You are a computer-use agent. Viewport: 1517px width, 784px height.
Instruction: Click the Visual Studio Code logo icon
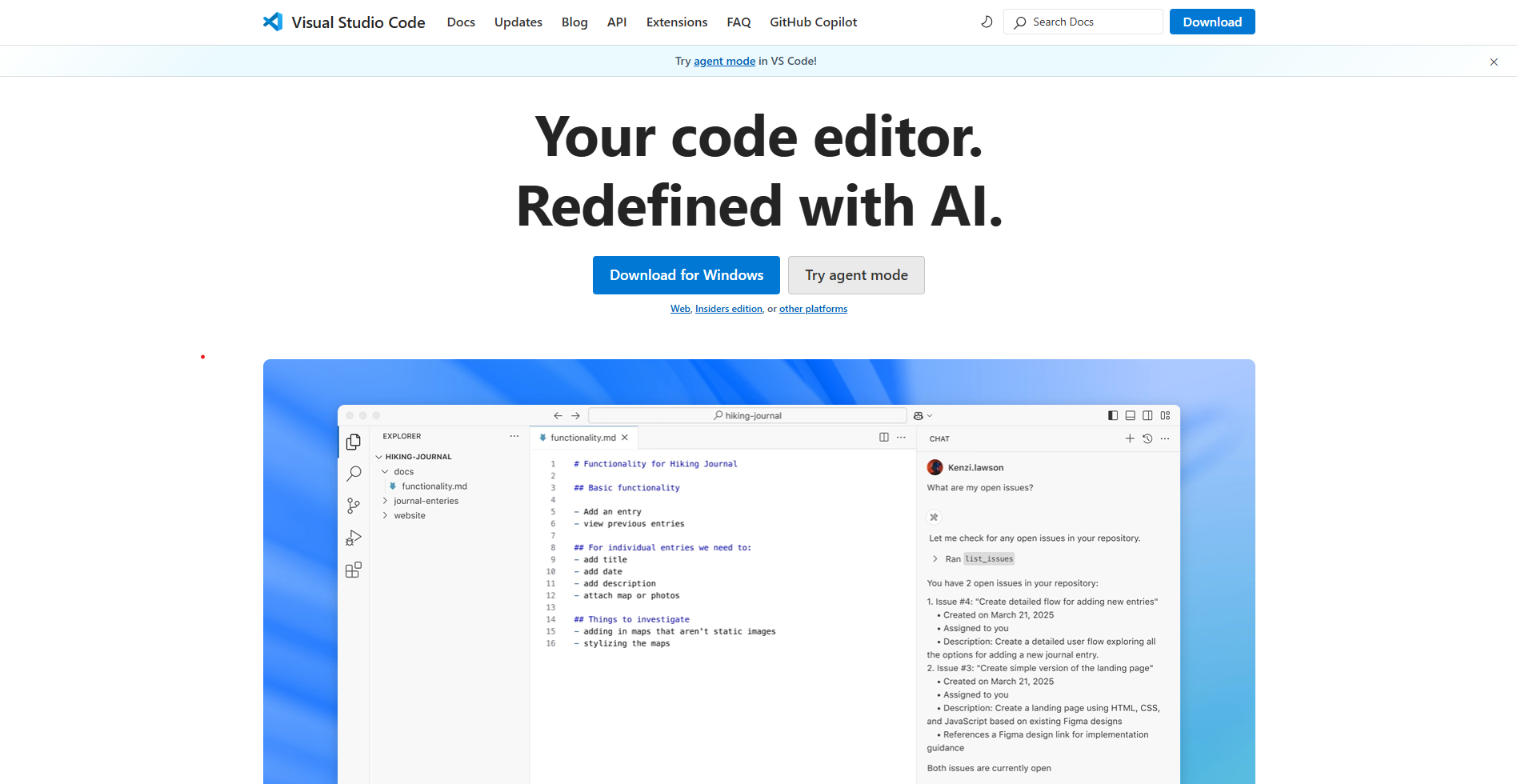point(273,22)
